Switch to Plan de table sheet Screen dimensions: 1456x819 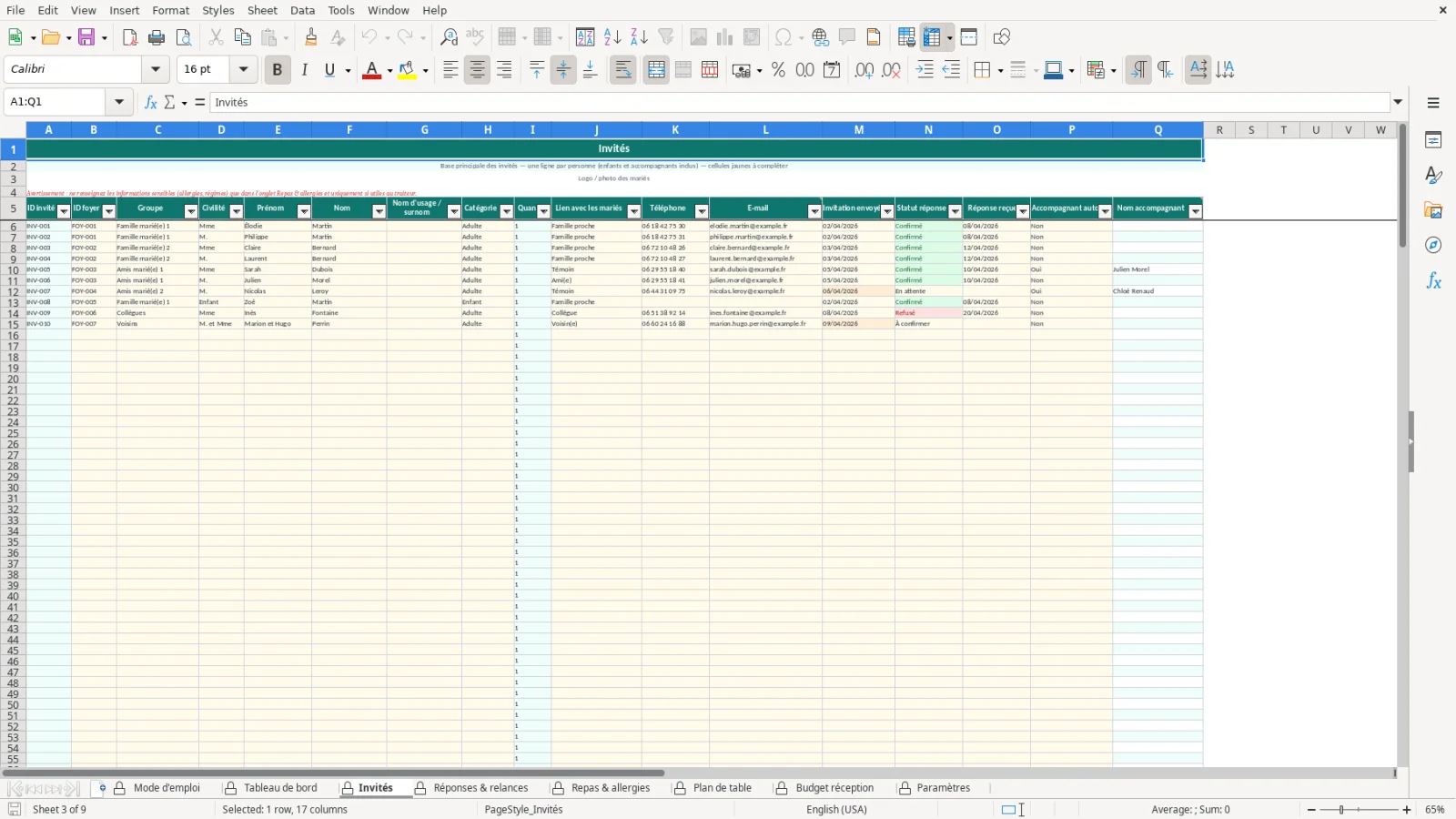pos(723,788)
